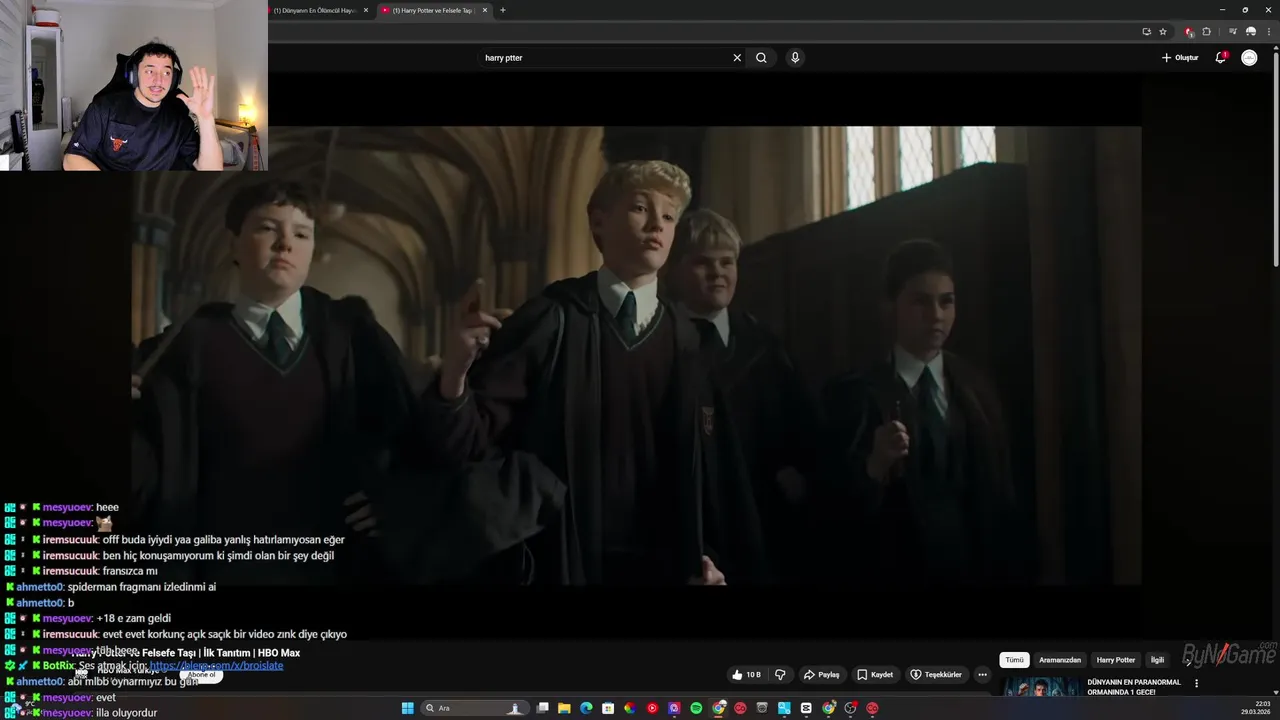Open Chrome three-dot menu
The height and width of the screenshot is (720, 1280).
point(1268,31)
